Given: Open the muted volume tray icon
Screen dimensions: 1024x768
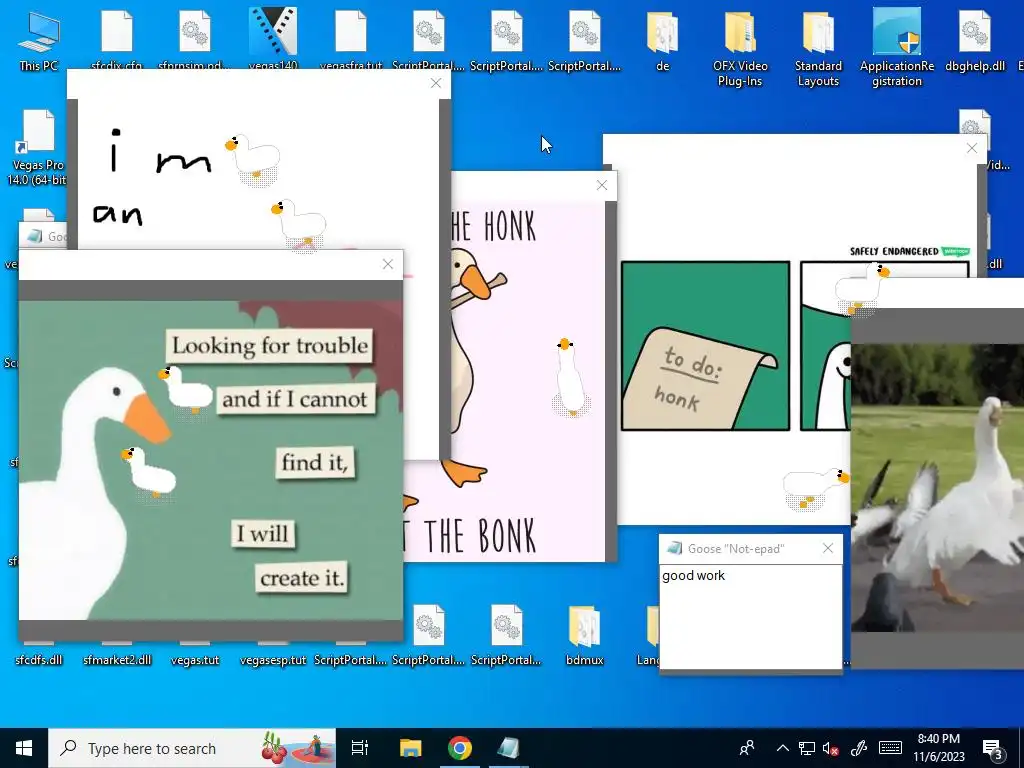Looking at the screenshot, I should pyautogui.click(x=831, y=748).
